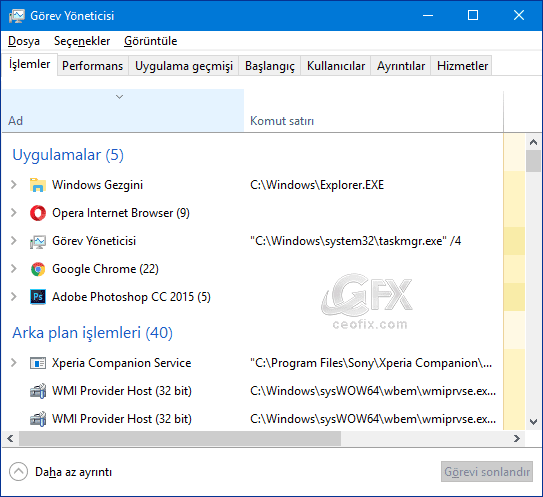The height and width of the screenshot is (497, 543).
Task: Maximize the Görev Yöneticisi window
Action: pyautogui.click(x=473, y=16)
